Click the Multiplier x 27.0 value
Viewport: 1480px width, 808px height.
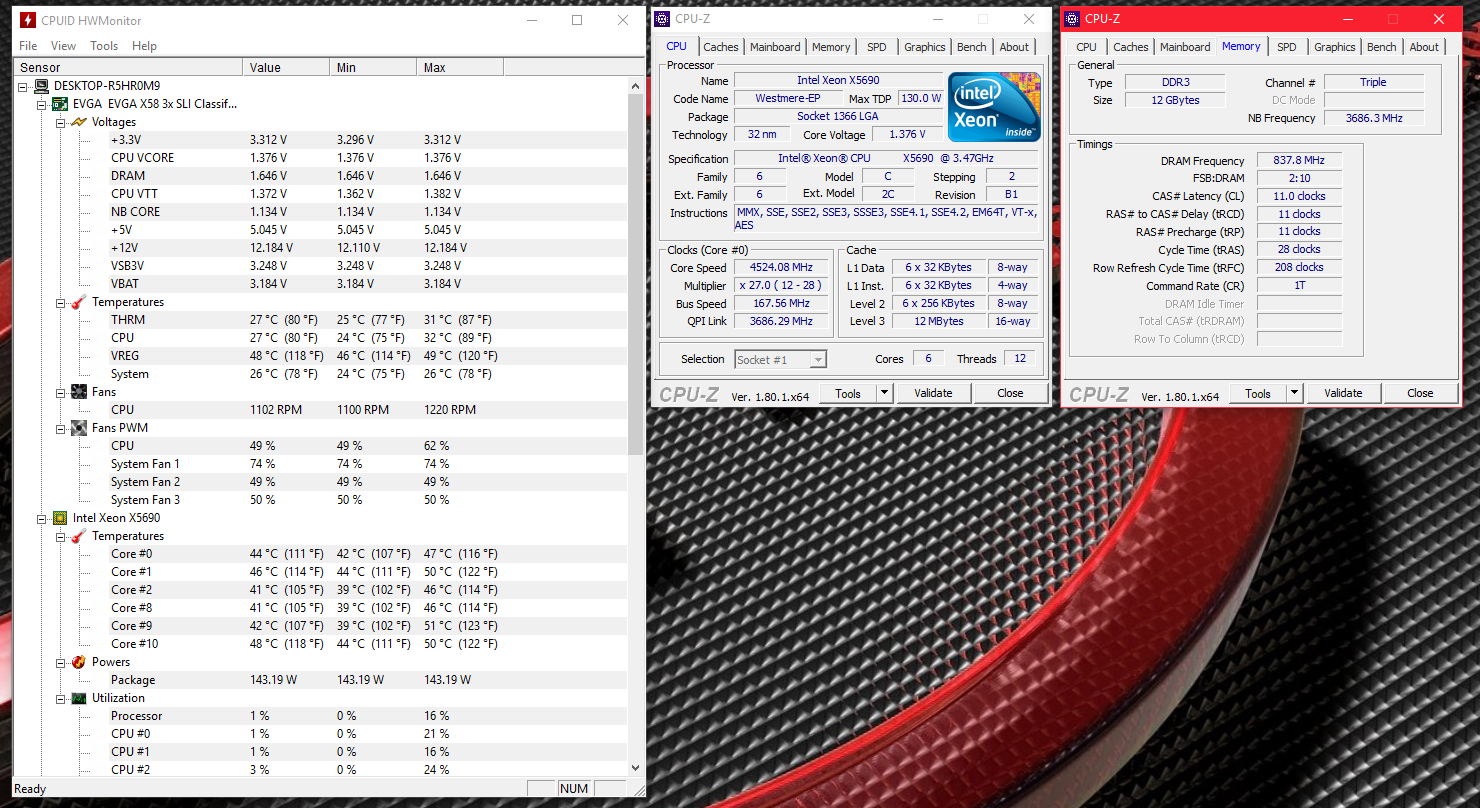pyautogui.click(x=780, y=285)
